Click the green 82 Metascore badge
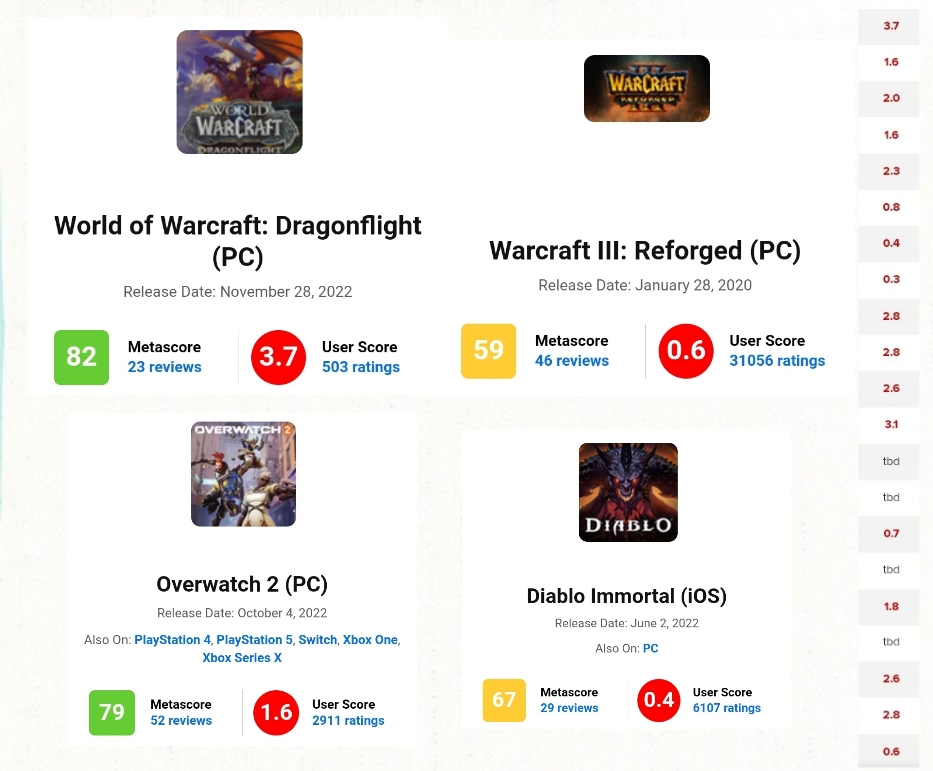The image size is (933, 771). (82, 357)
